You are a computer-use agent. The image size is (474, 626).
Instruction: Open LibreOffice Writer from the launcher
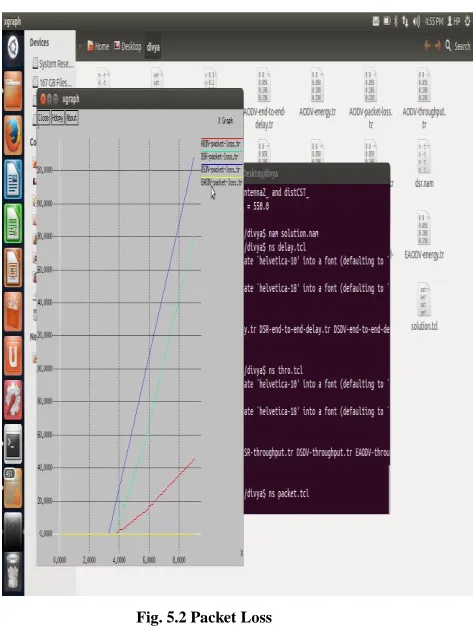(x=13, y=179)
